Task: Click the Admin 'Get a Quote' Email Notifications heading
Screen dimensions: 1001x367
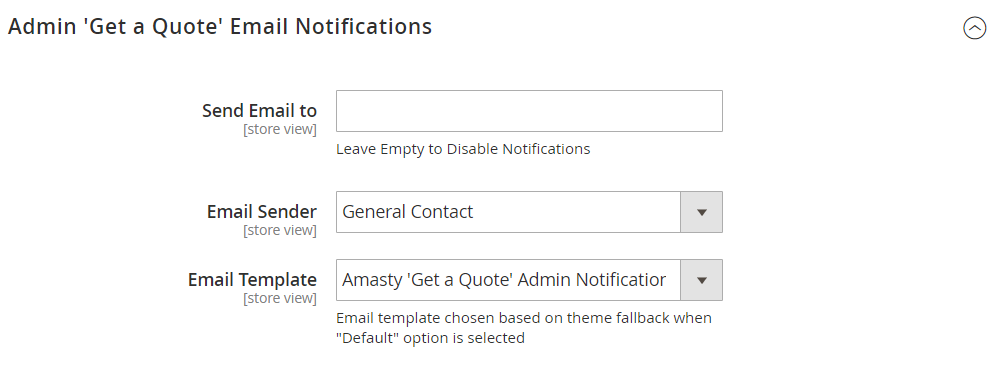Action: [x=220, y=27]
